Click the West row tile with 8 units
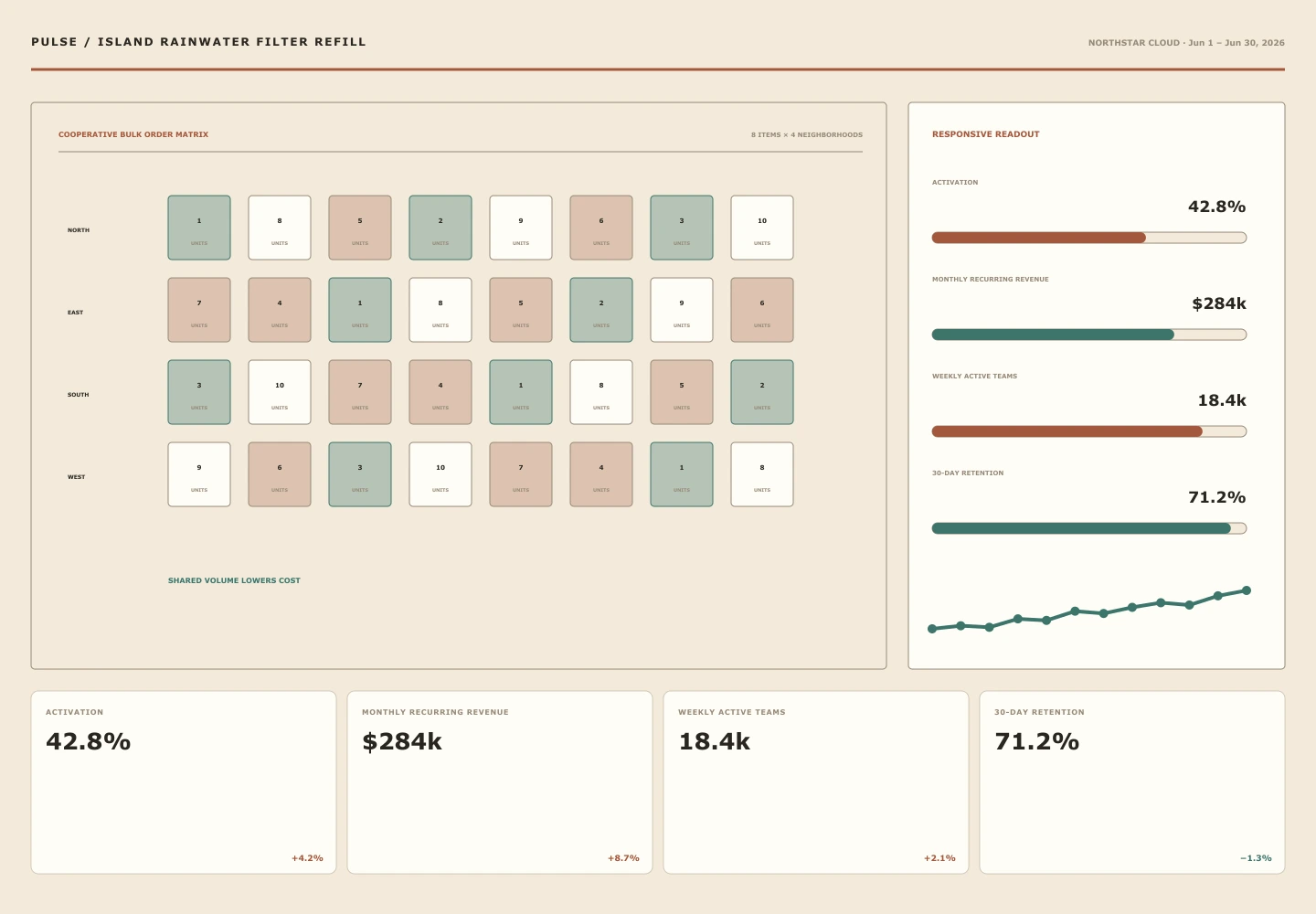Image resolution: width=1316 pixels, height=914 pixels. 762,474
